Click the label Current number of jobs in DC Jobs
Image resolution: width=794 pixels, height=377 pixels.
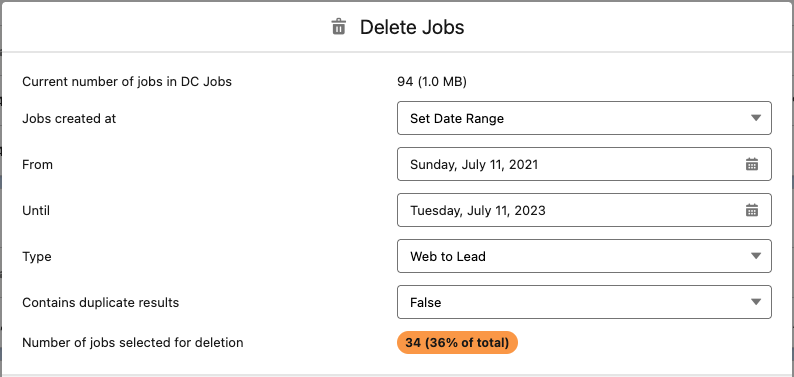click(x=127, y=81)
